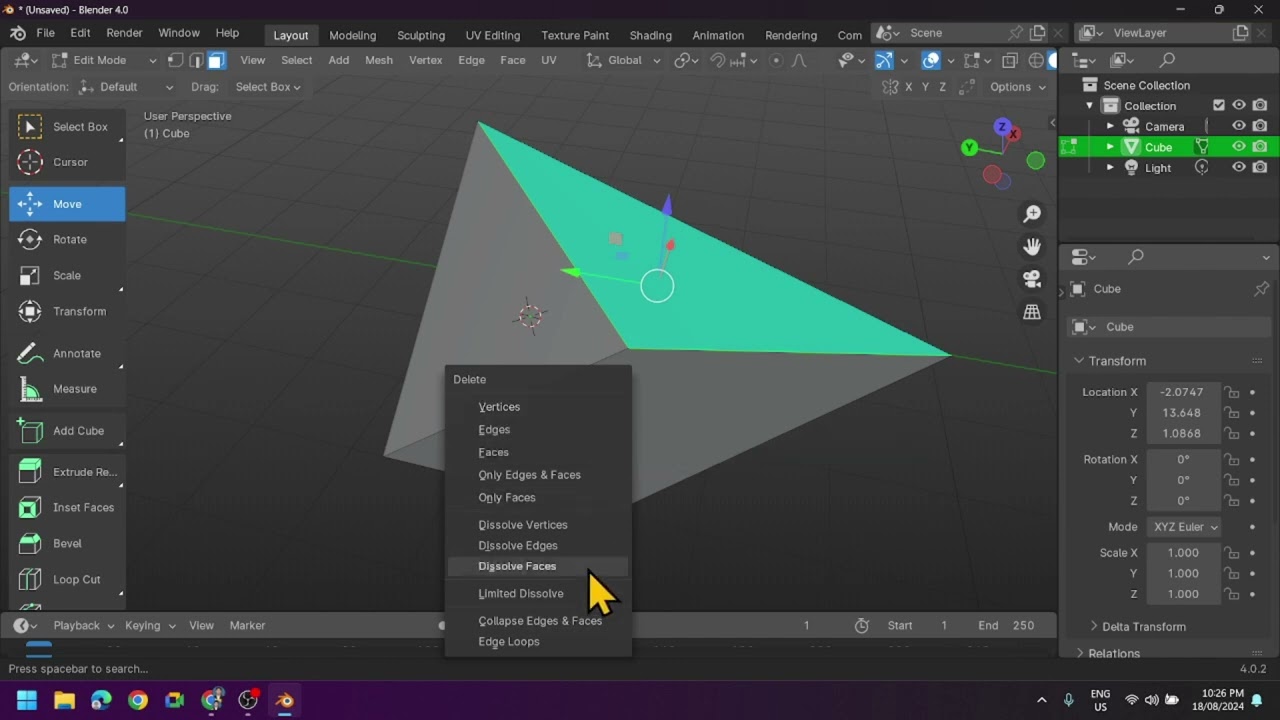Click the Blender logo menu icon
This screenshot has height=720, width=1280.
(17, 33)
